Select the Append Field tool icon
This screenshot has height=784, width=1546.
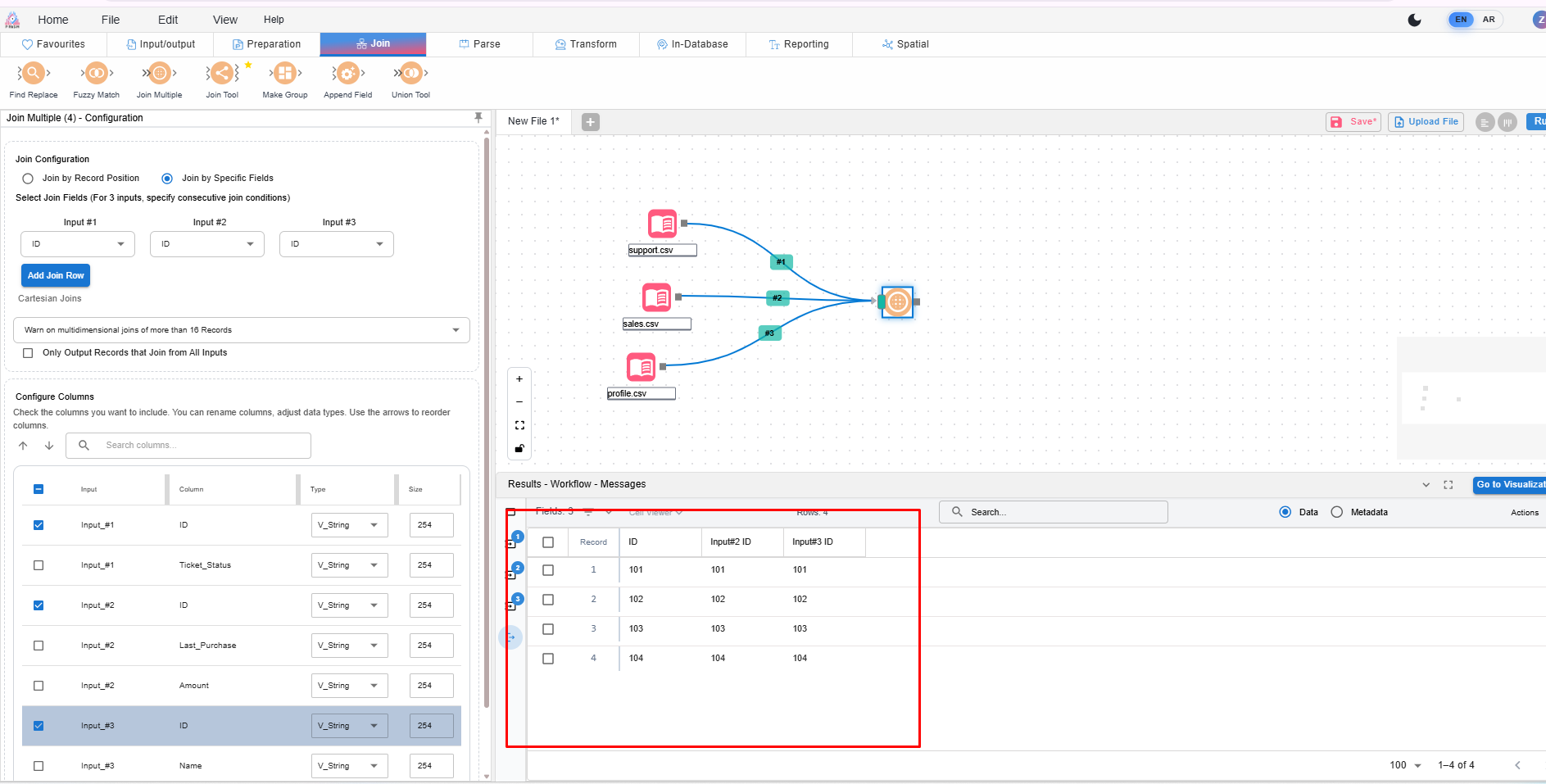(347, 74)
